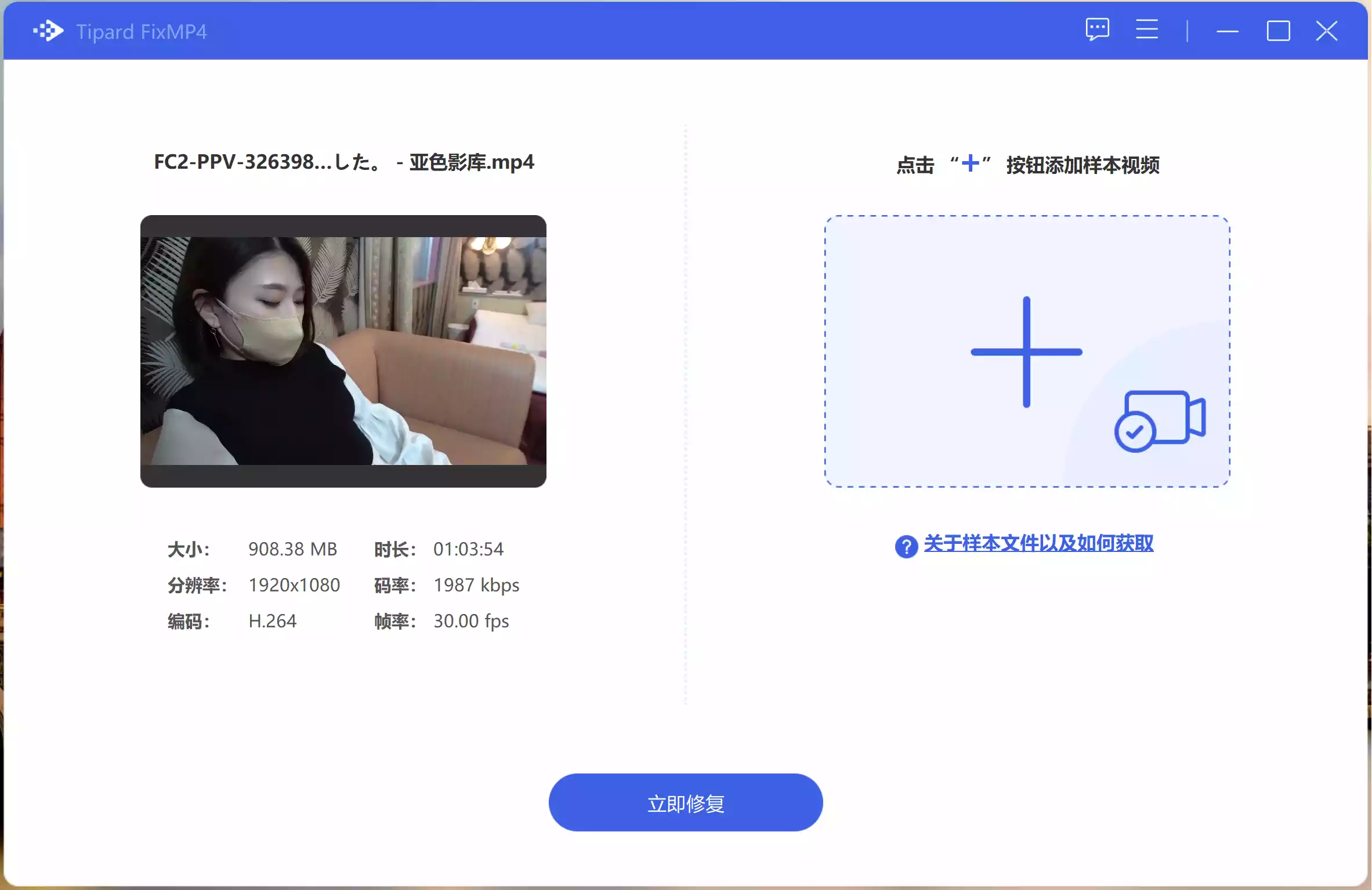Viewport: 1372px width, 890px height.
Task: Click the Tipard FixMP4 logo icon
Action: pyautogui.click(x=48, y=31)
